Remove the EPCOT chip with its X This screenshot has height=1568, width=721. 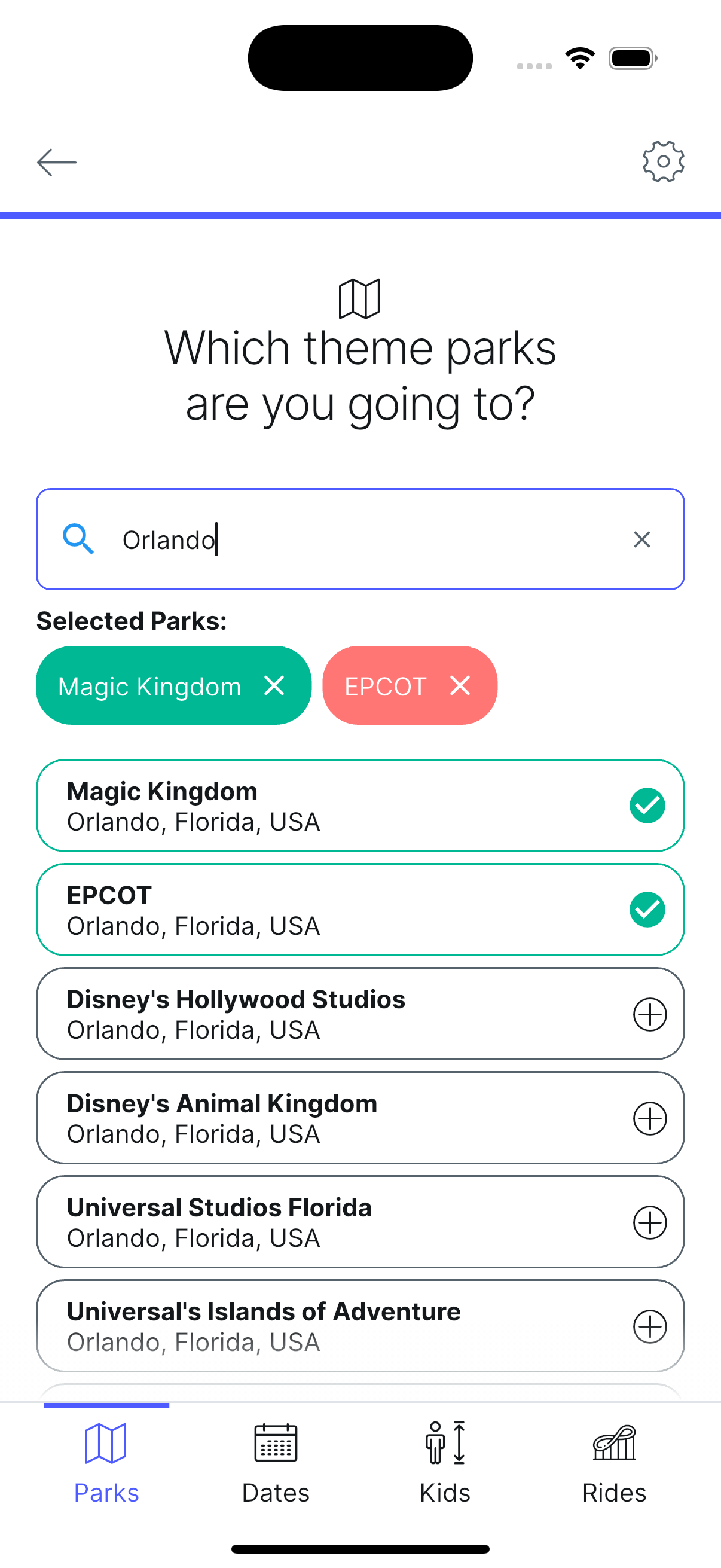460,685
